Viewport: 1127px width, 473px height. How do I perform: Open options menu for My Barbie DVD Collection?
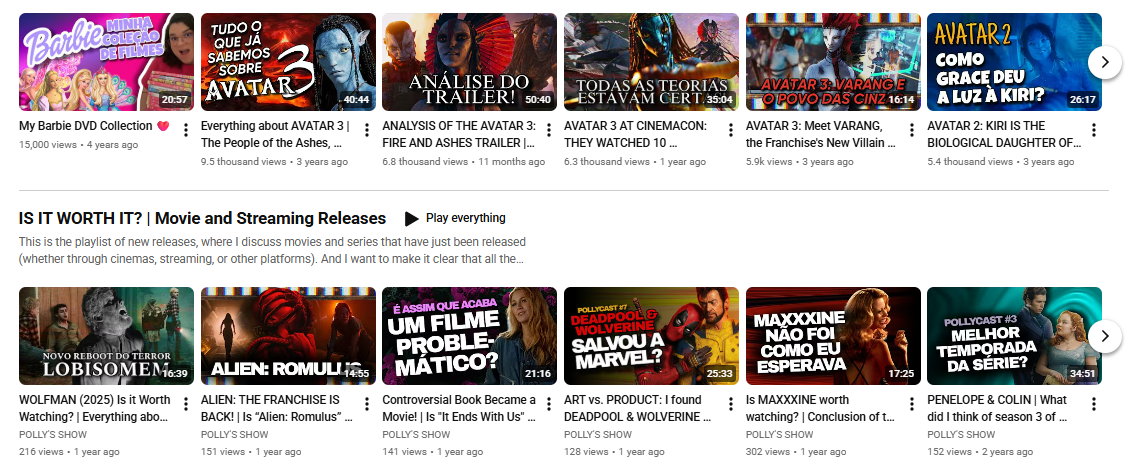click(185, 130)
